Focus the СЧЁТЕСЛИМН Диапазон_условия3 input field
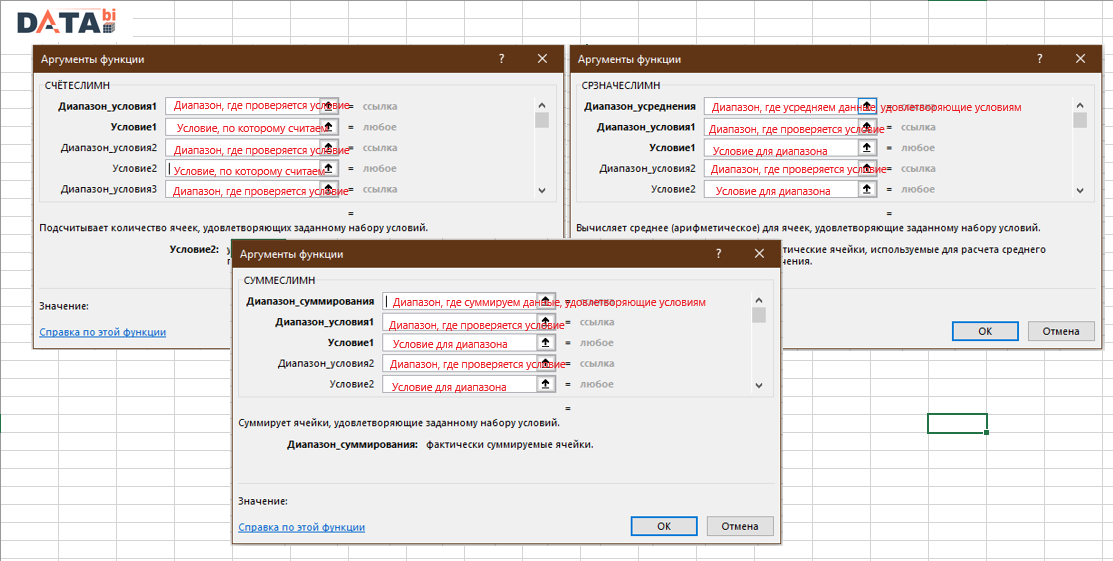 (x=243, y=189)
